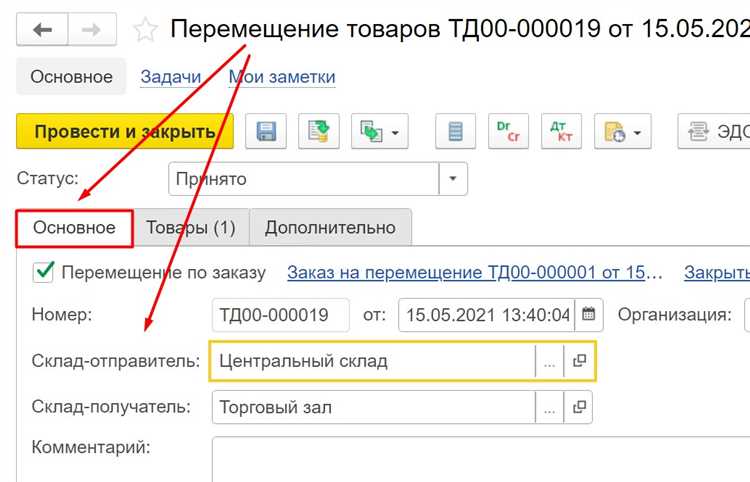Click the Склад-получатель field Торговый зал

[x=374, y=407]
